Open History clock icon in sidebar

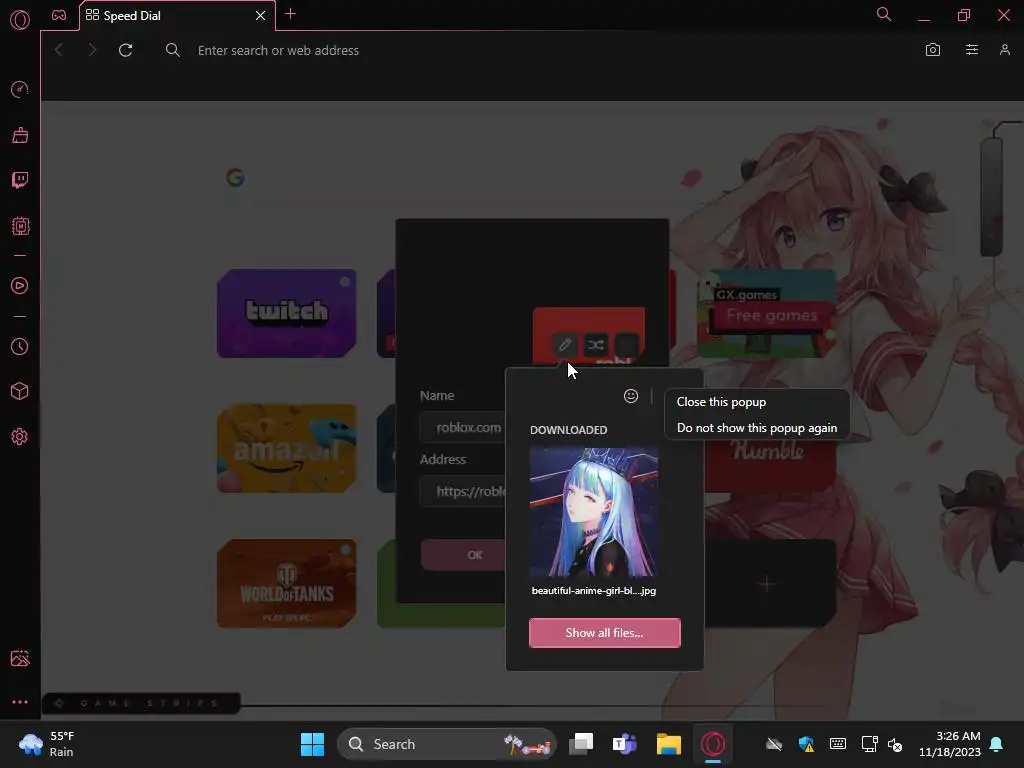(x=20, y=346)
